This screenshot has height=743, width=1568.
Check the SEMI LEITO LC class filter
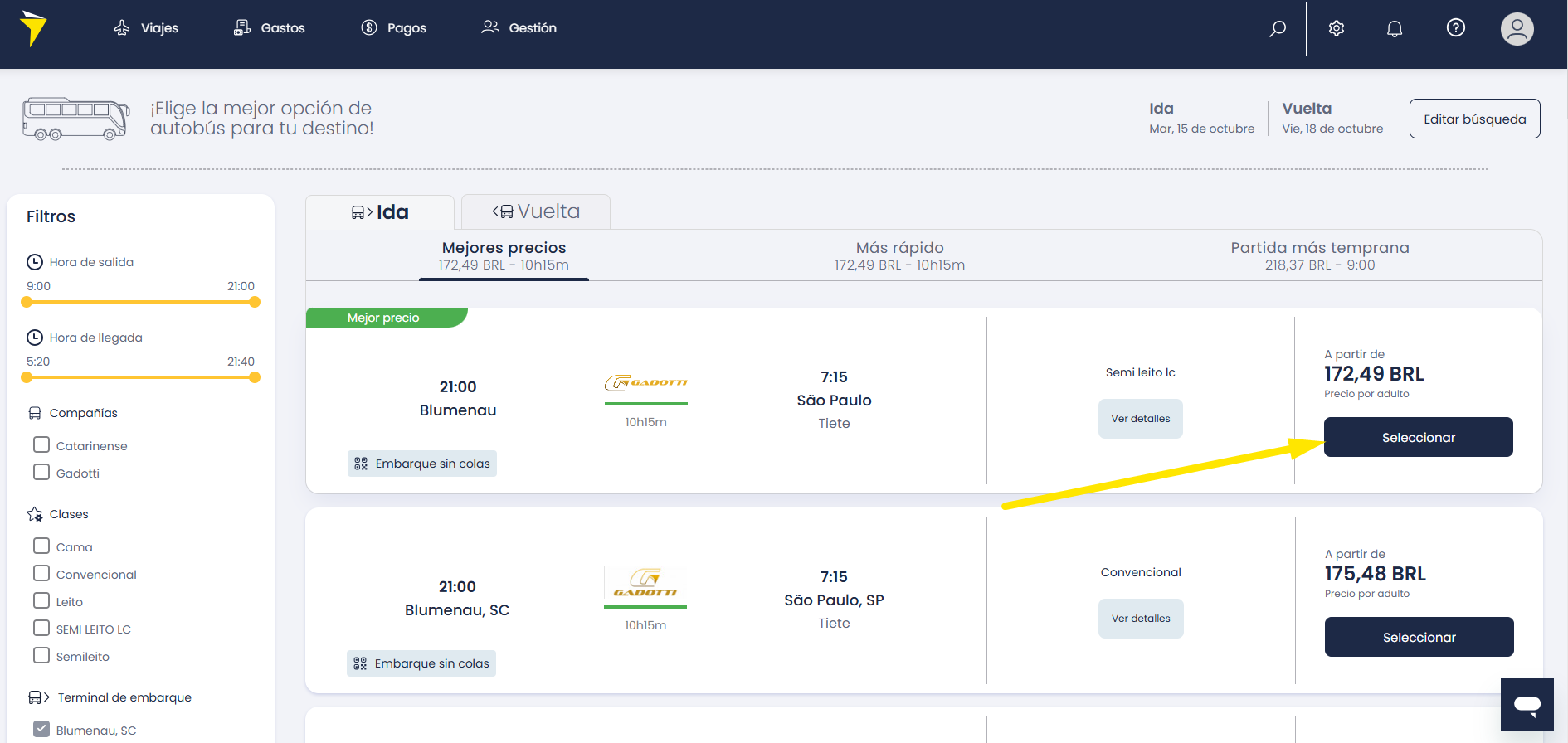[x=41, y=628]
